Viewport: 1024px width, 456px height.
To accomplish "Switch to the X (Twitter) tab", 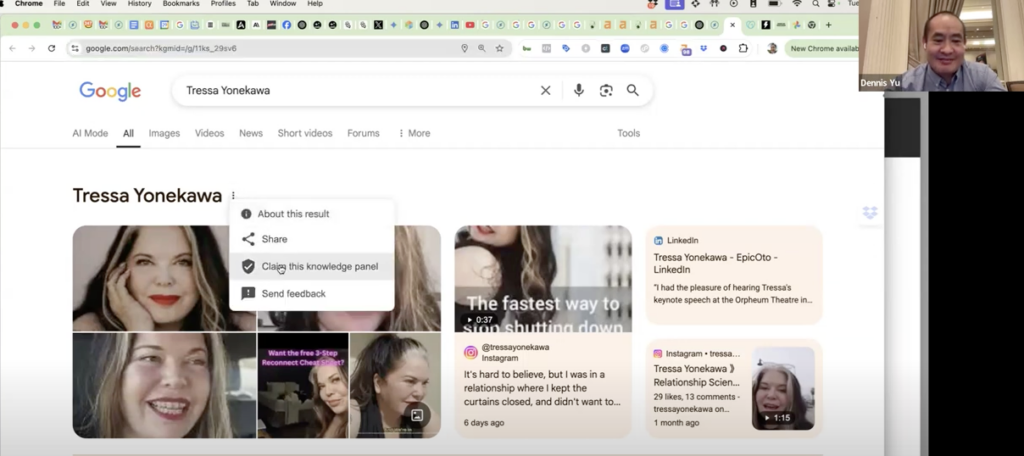I will click(x=378, y=25).
